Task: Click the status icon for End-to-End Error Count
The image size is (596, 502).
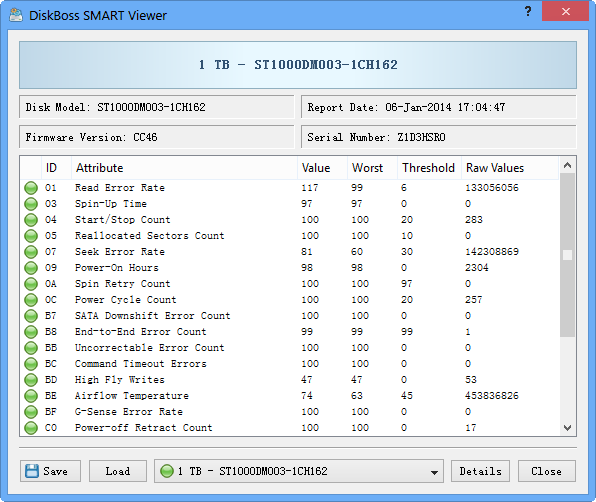Action: click(31, 332)
